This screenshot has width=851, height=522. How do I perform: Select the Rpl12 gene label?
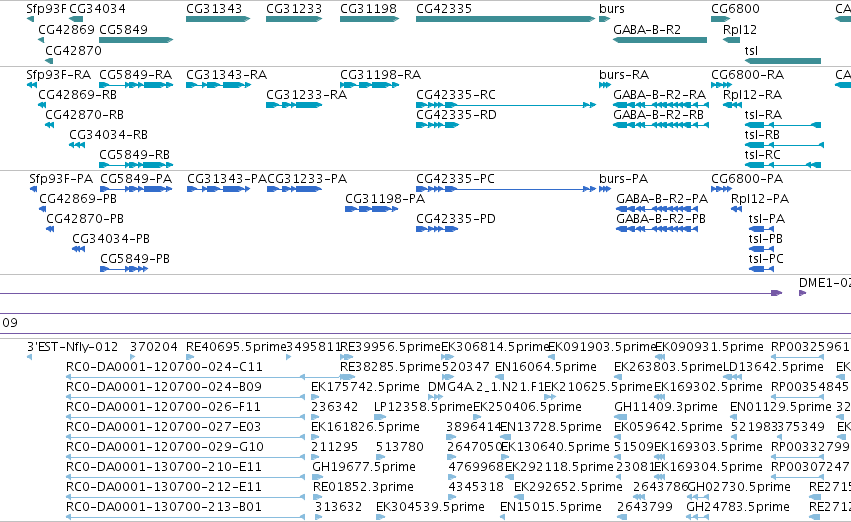point(740,30)
